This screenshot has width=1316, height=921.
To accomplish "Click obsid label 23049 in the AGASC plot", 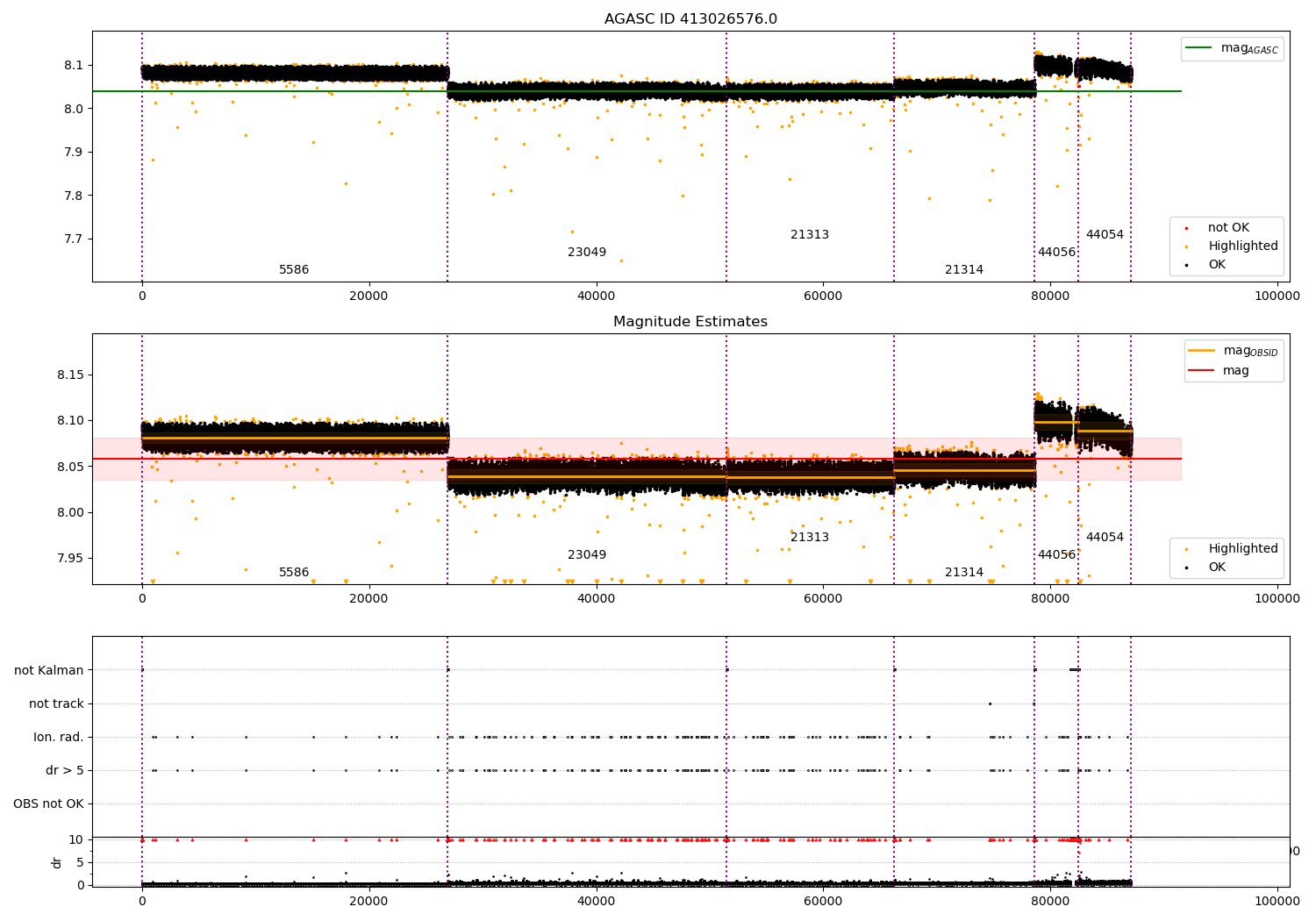I will [x=587, y=253].
